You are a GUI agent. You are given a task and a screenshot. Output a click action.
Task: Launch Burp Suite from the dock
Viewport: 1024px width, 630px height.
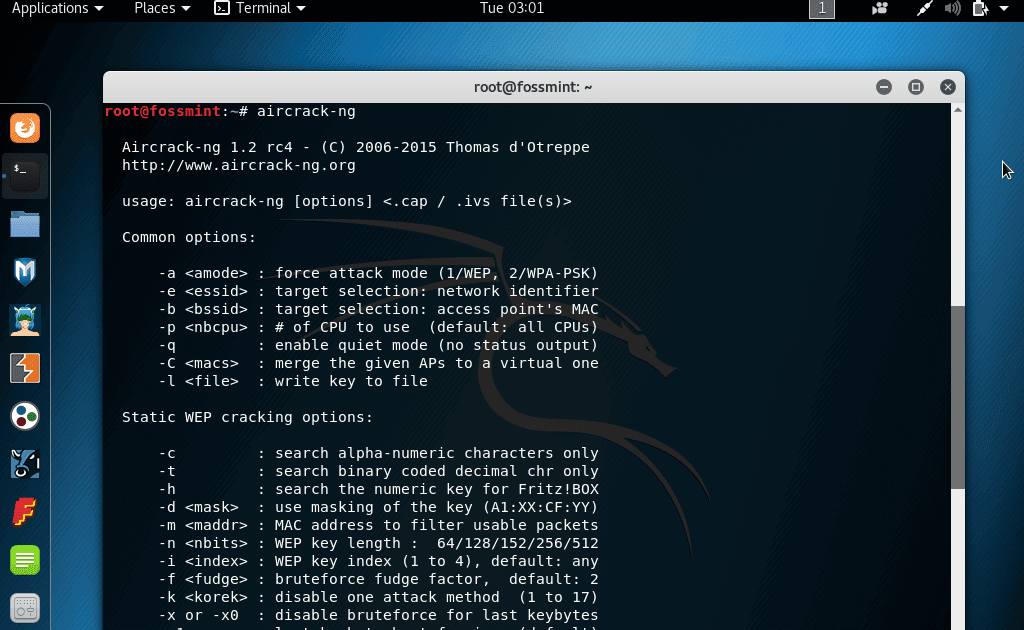coord(25,368)
